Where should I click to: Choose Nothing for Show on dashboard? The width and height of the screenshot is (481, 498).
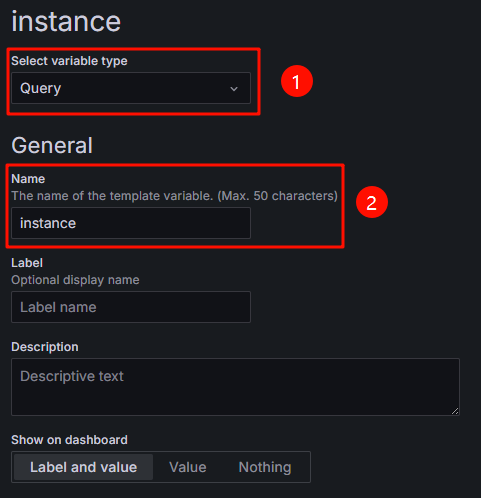[x=265, y=467]
